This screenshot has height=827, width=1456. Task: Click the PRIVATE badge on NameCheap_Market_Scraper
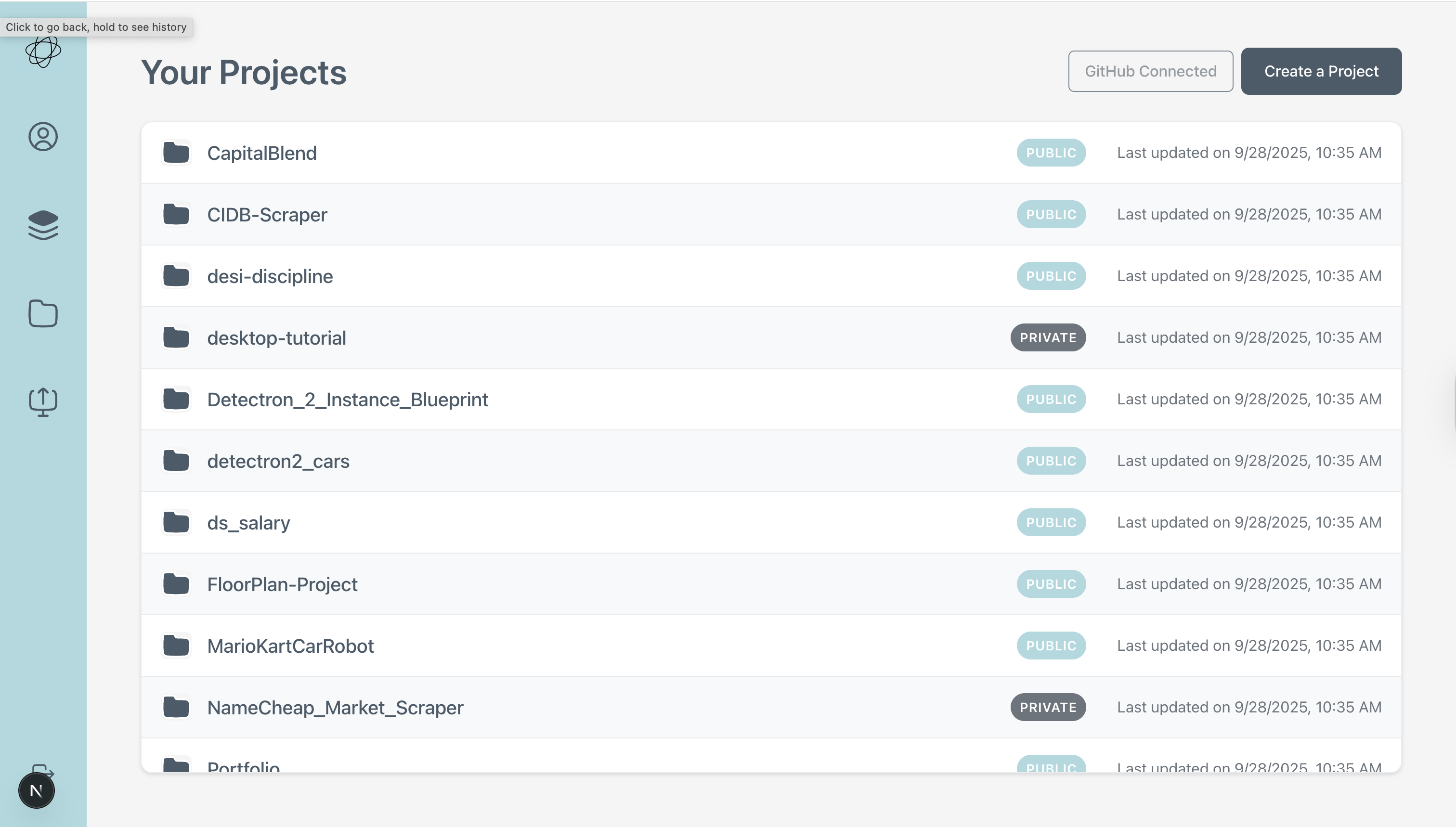pos(1048,708)
